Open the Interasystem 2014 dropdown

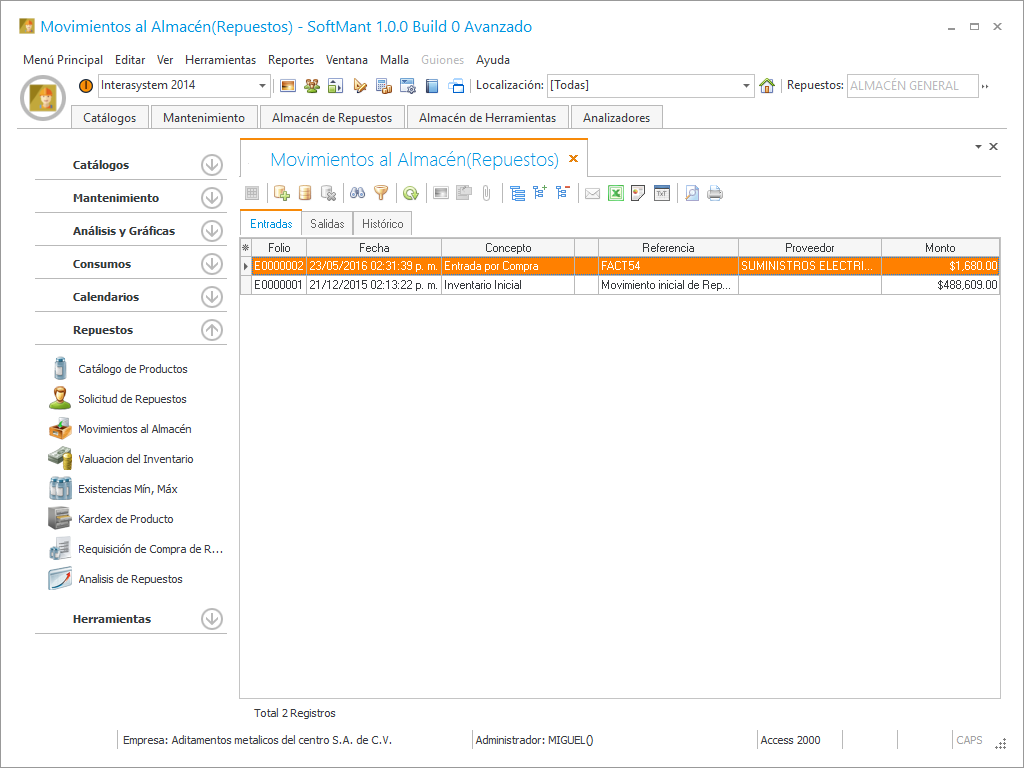(263, 86)
